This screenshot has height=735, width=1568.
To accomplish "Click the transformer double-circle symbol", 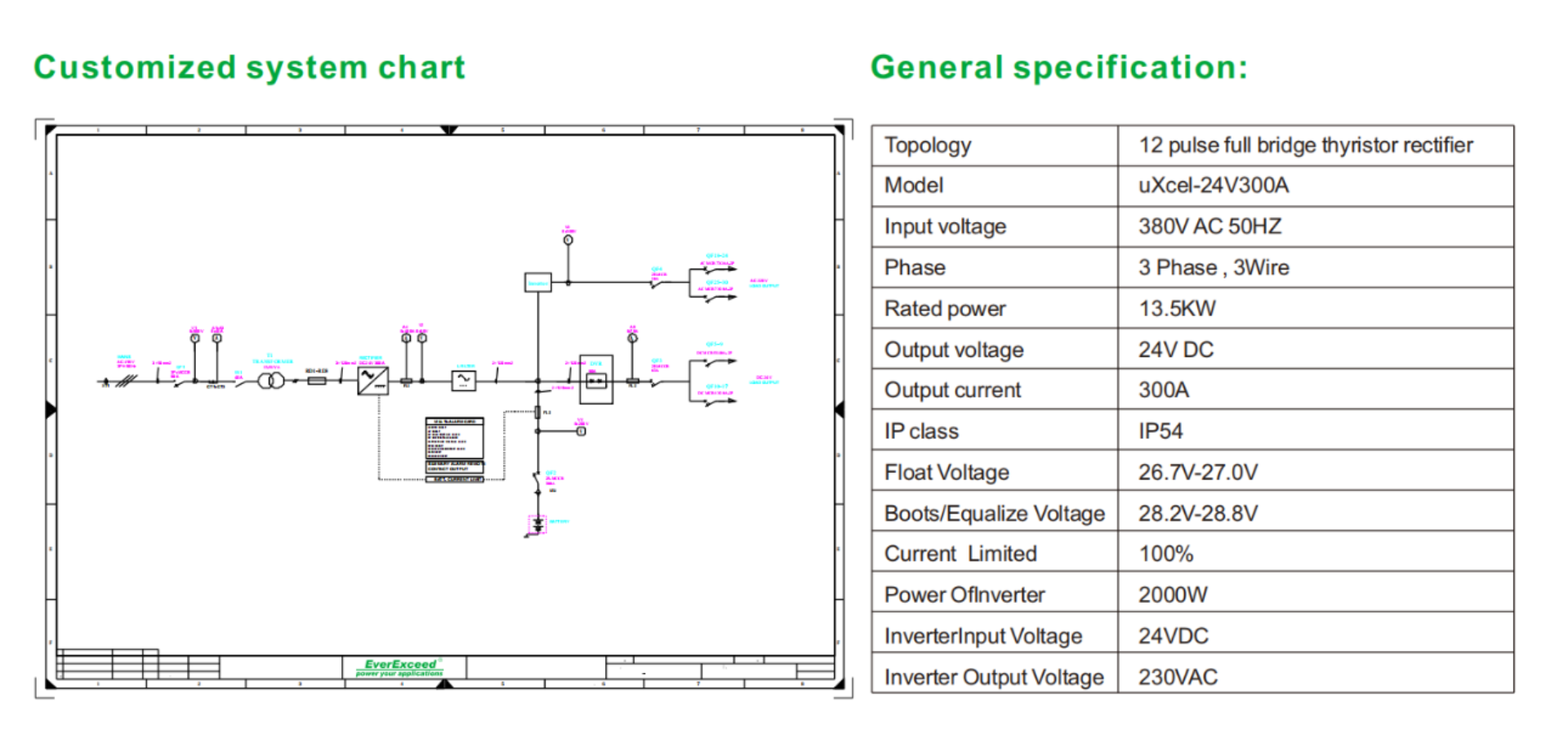I will (x=271, y=381).
